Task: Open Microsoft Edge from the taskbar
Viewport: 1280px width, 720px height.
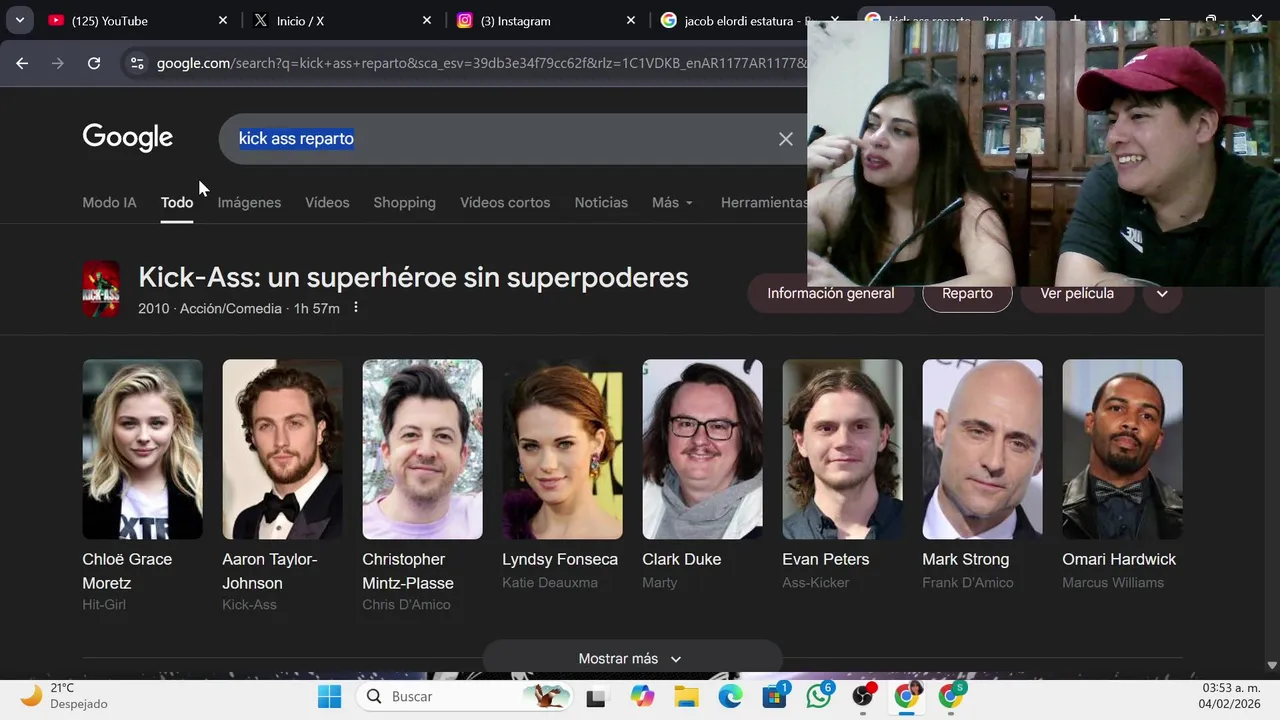Action: [x=730, y=696]
